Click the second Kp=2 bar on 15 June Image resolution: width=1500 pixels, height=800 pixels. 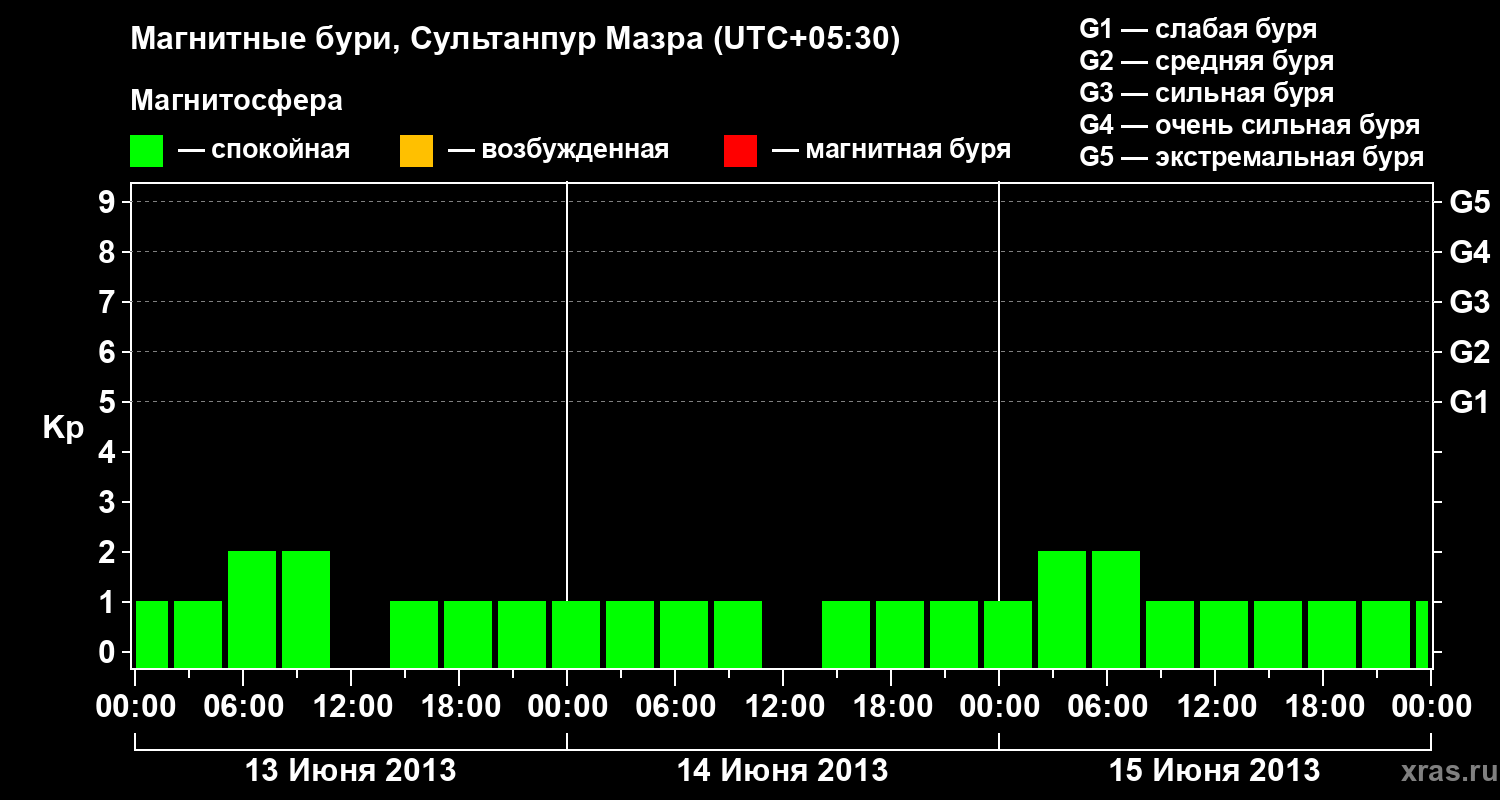point(1116,609)
